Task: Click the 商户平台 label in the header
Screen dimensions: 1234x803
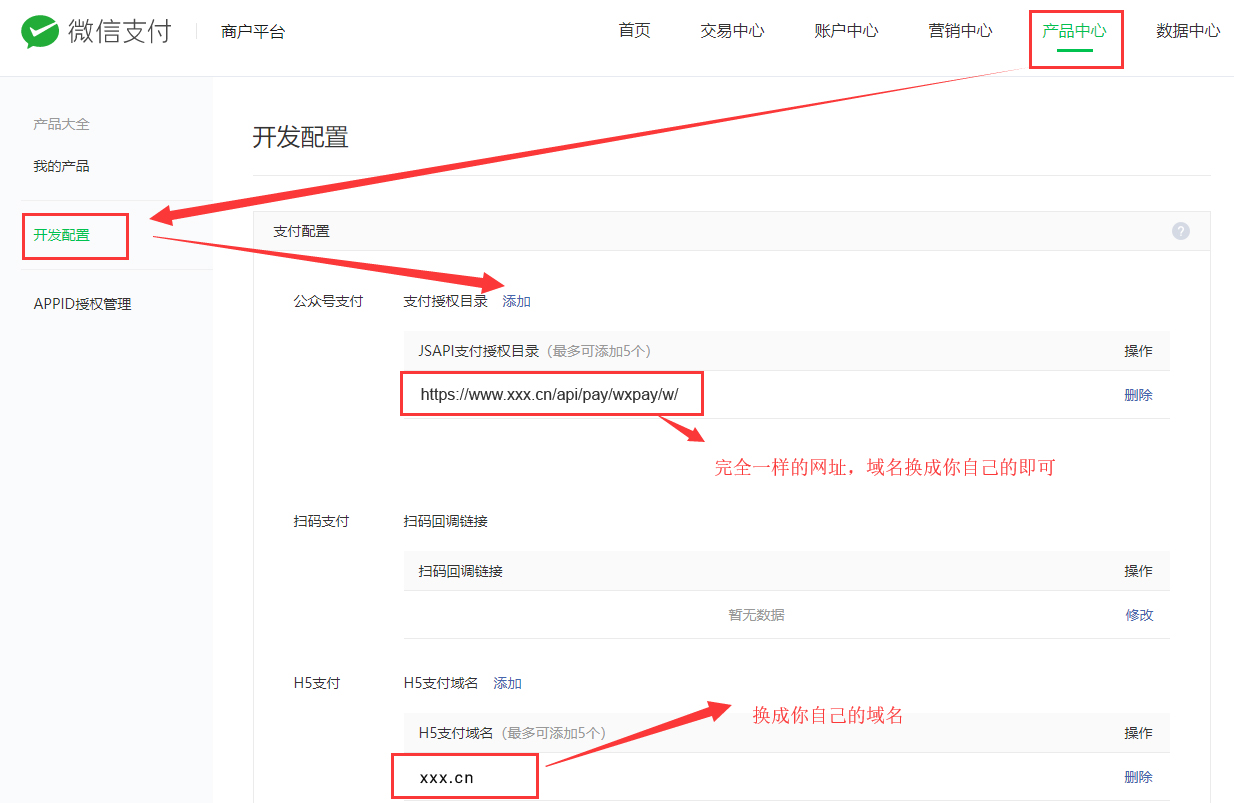Action: [x=253, y=32]
